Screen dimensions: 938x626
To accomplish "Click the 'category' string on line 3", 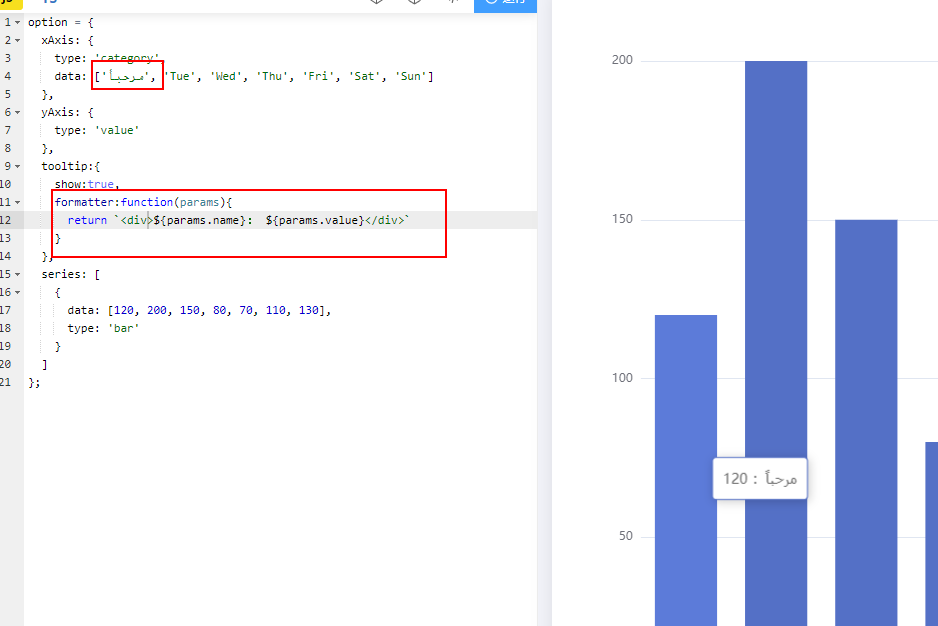I will 127,58.
